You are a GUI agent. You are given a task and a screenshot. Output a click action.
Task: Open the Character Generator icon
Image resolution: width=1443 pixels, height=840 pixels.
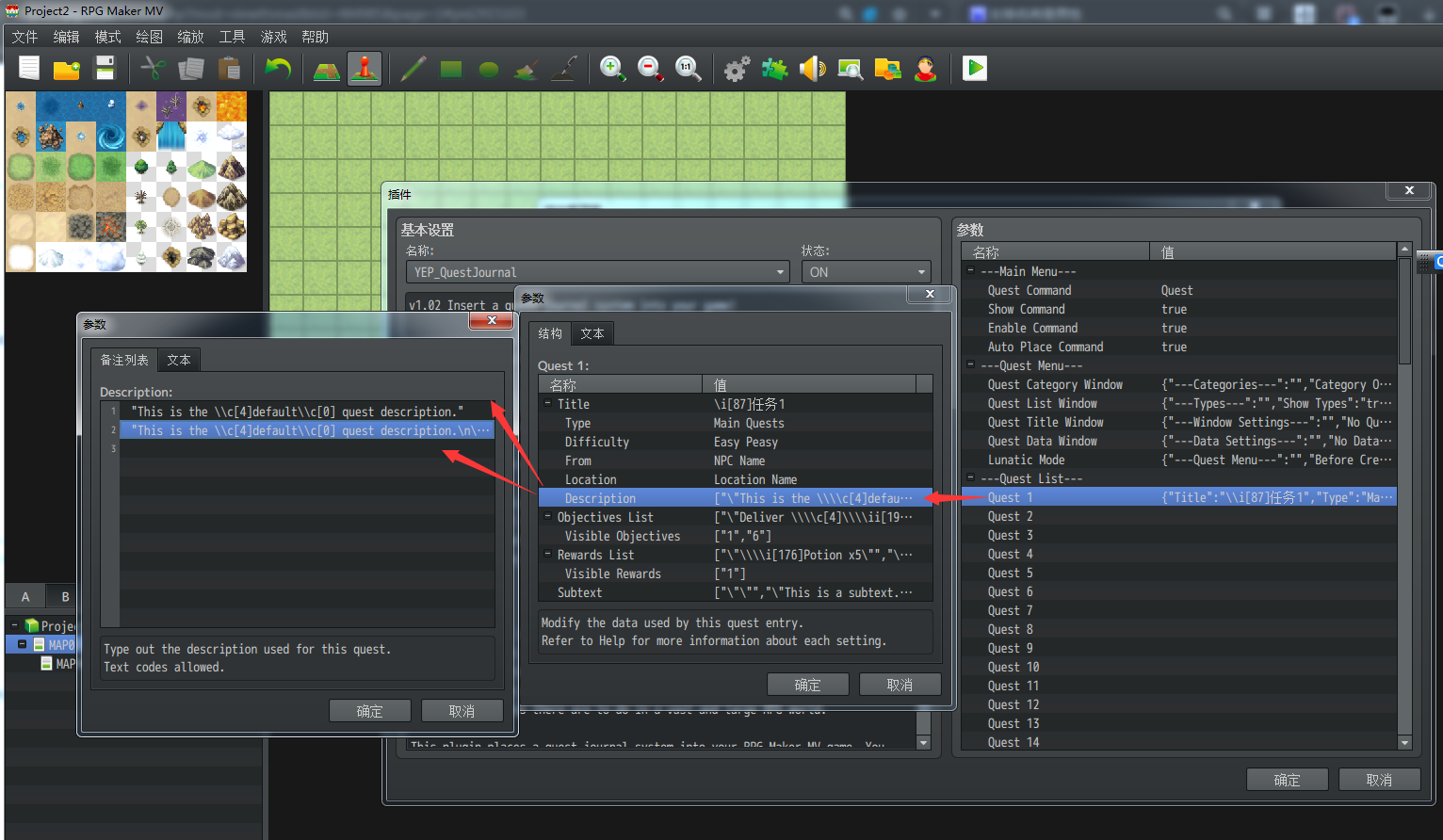[x=926, y=69]
